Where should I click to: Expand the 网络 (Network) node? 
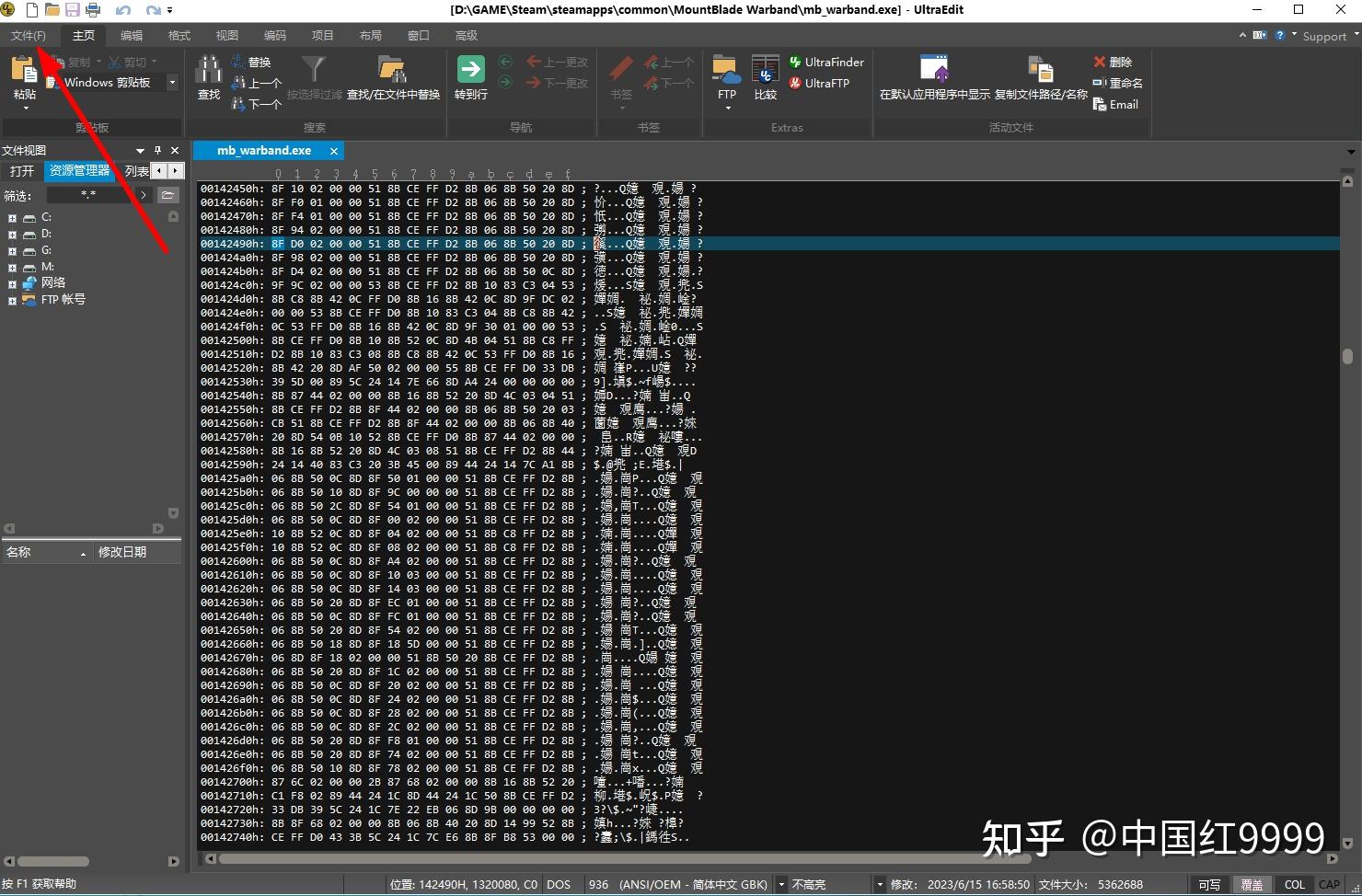click(12, 284)
